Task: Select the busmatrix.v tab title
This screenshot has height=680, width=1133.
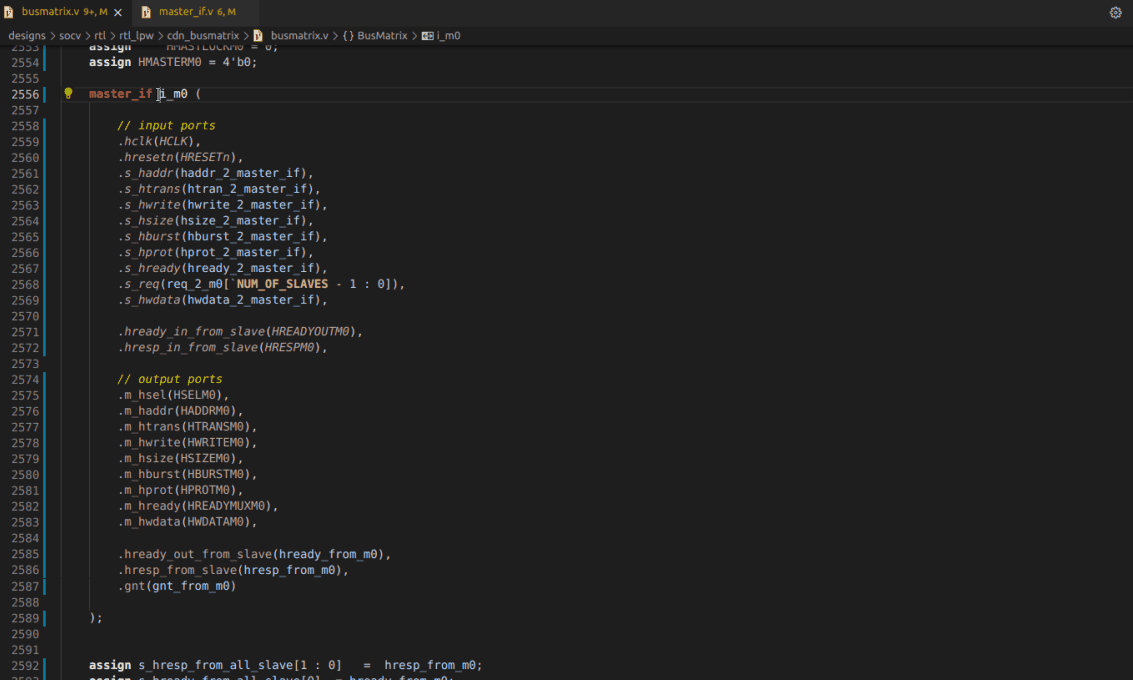Action: click(x=50, y=13)
